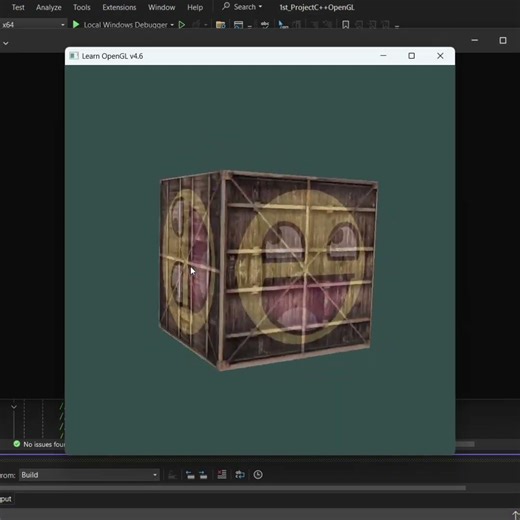Click the window layout icon in toolbar
This screenshot has height=520, width=520.
click(x=238, y=25)
